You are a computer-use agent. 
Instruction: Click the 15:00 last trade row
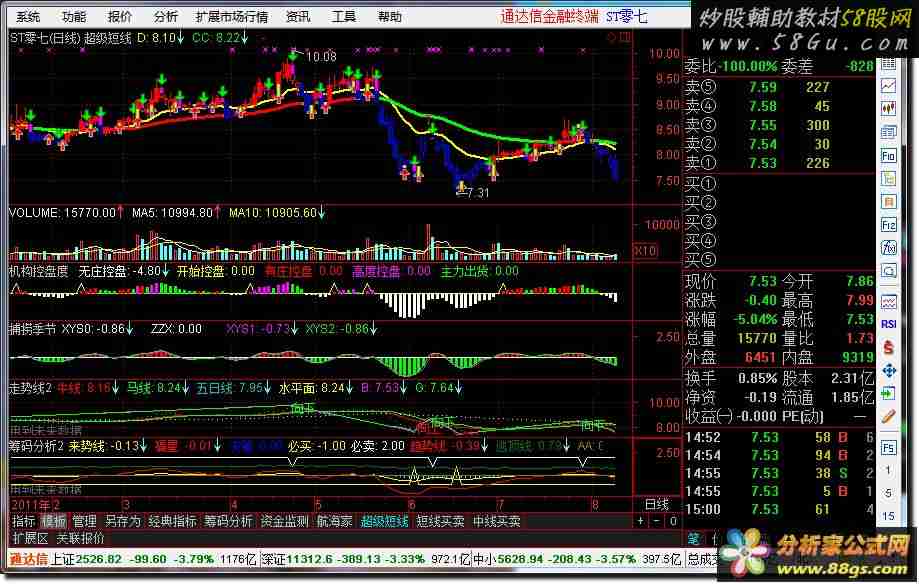point(779,509)
